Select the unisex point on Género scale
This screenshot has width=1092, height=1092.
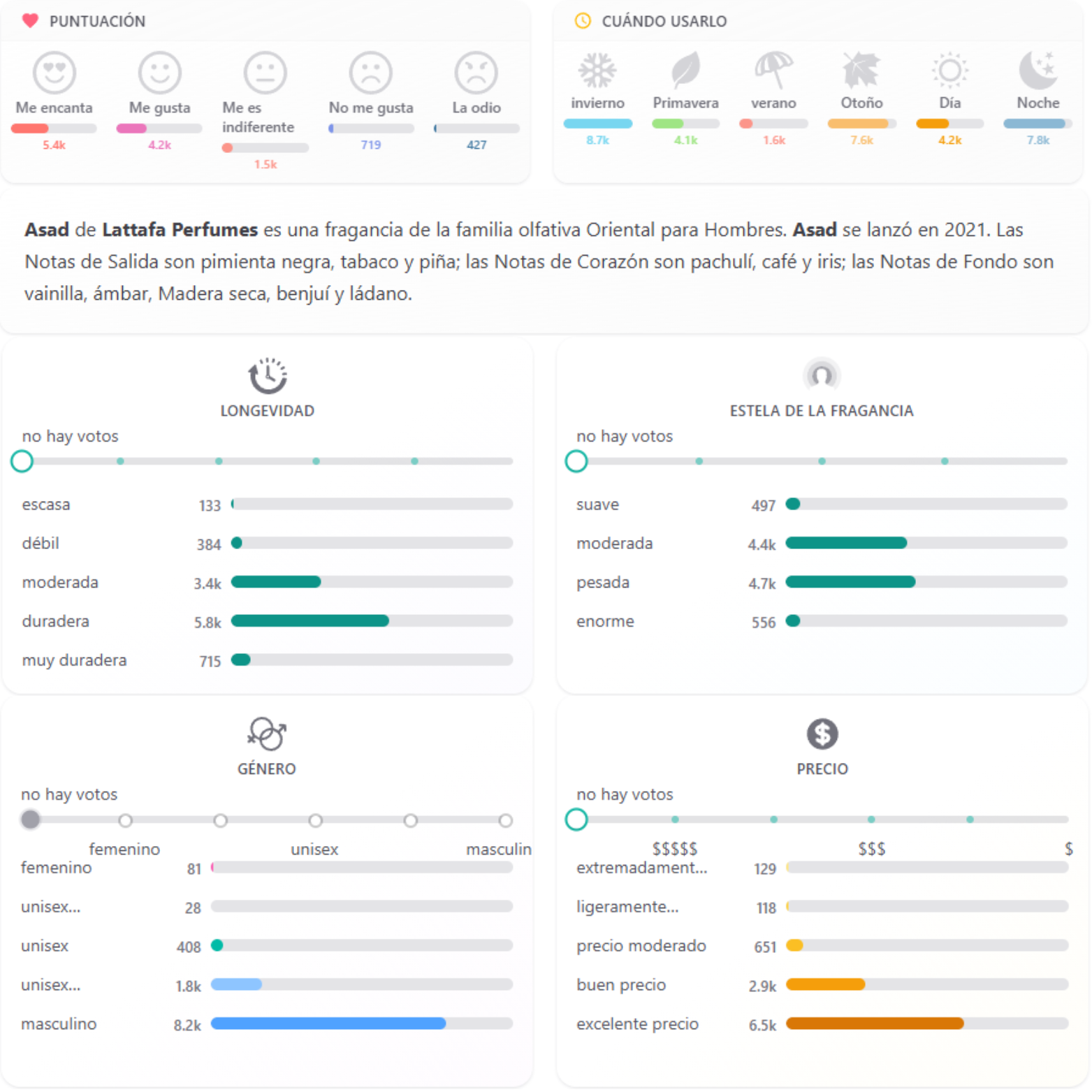pyautogui.click(x=315, y=820)
